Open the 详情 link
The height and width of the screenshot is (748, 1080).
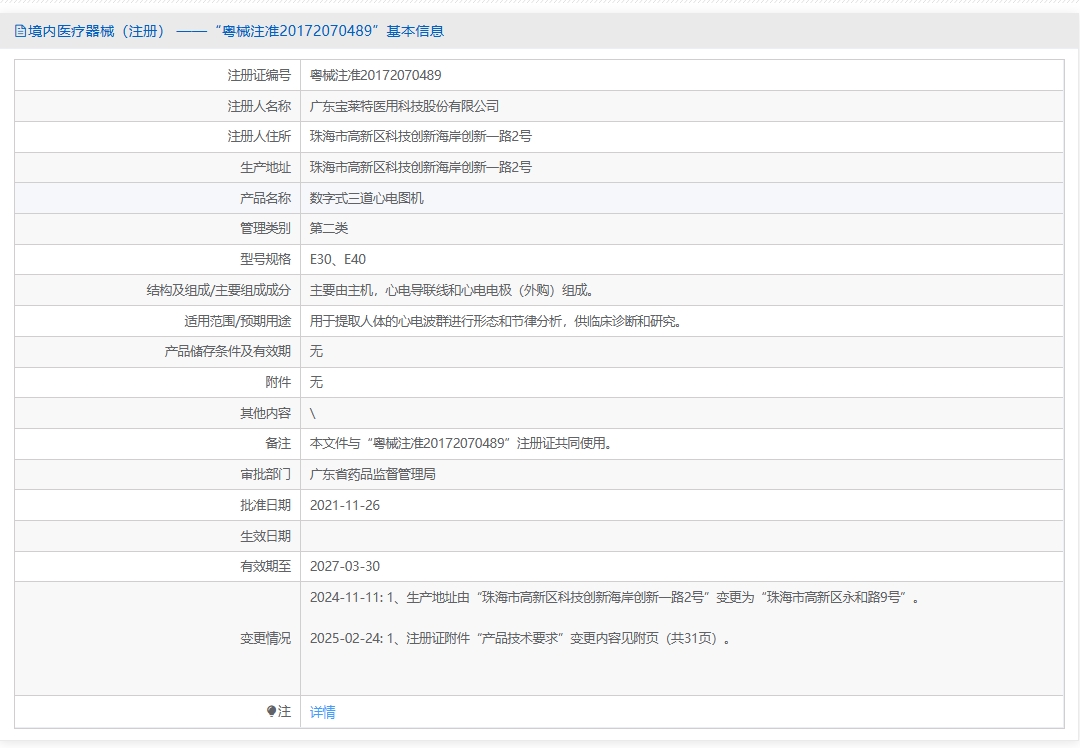click(x=322, y=712)
